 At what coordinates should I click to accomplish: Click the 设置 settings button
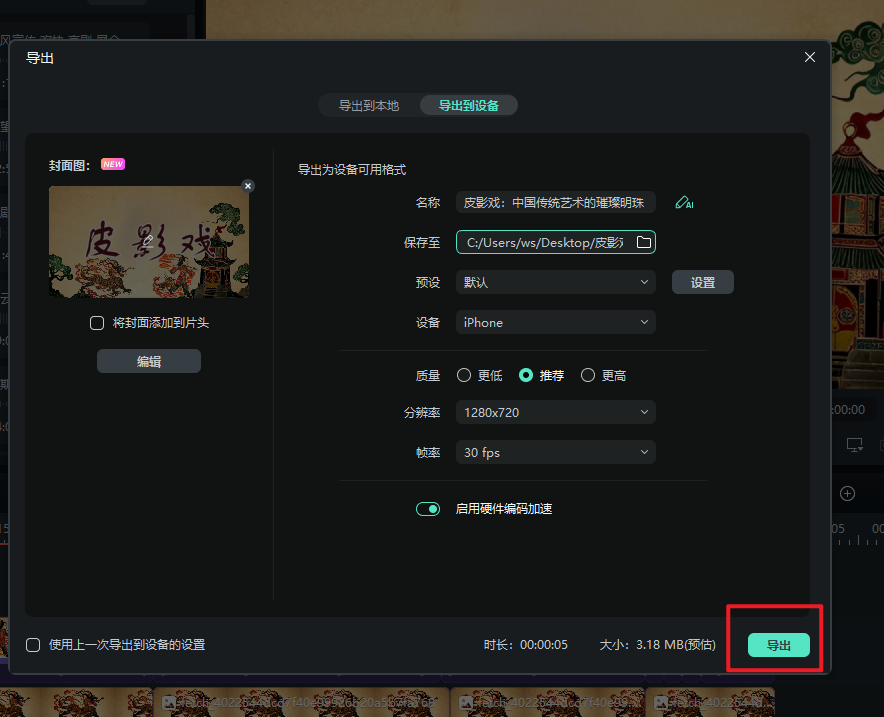tap(702, 282)
